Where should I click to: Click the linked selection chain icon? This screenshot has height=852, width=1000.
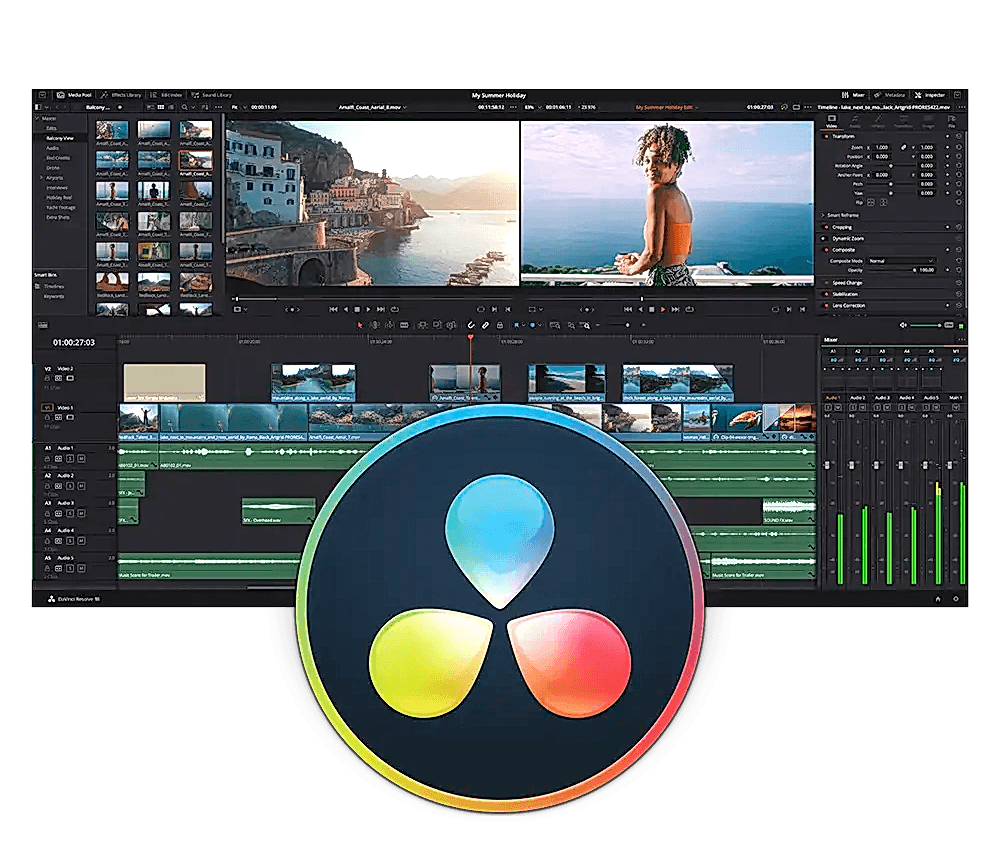click(x=486, y=325)
